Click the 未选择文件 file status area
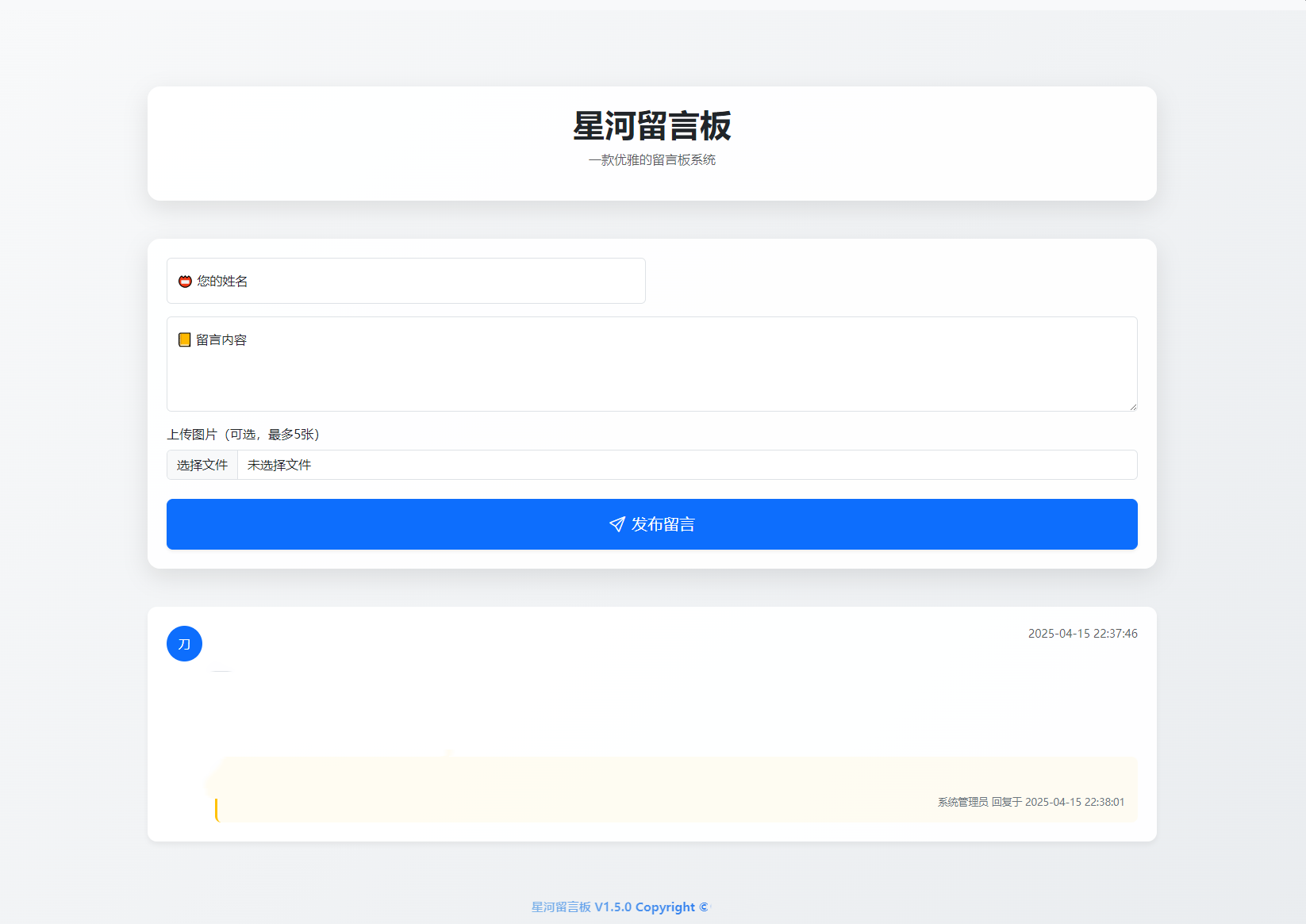The width and height of the screenshot is (1306, 924). point(278,465)
